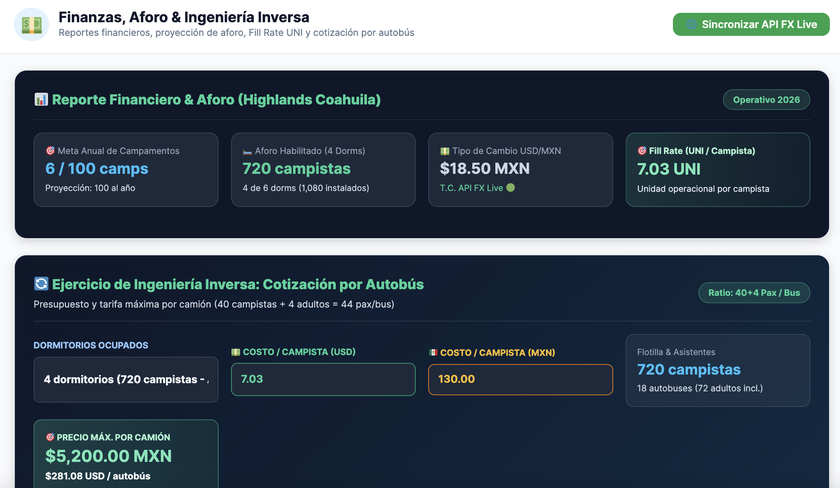Click the Flotilla & Asistentes label
Image resolution: width=840 pixels, height=488 pixels.
coord(676,352)
